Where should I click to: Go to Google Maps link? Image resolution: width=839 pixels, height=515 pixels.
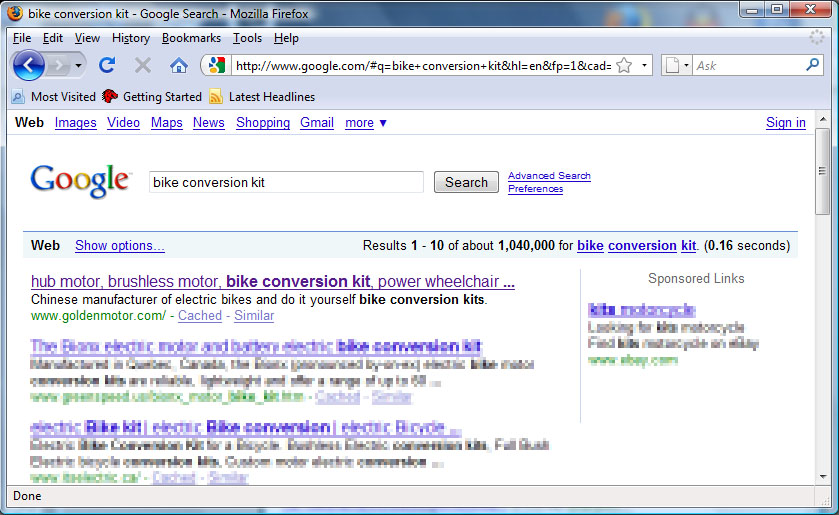pyautogui.click(x=166, y=123)
